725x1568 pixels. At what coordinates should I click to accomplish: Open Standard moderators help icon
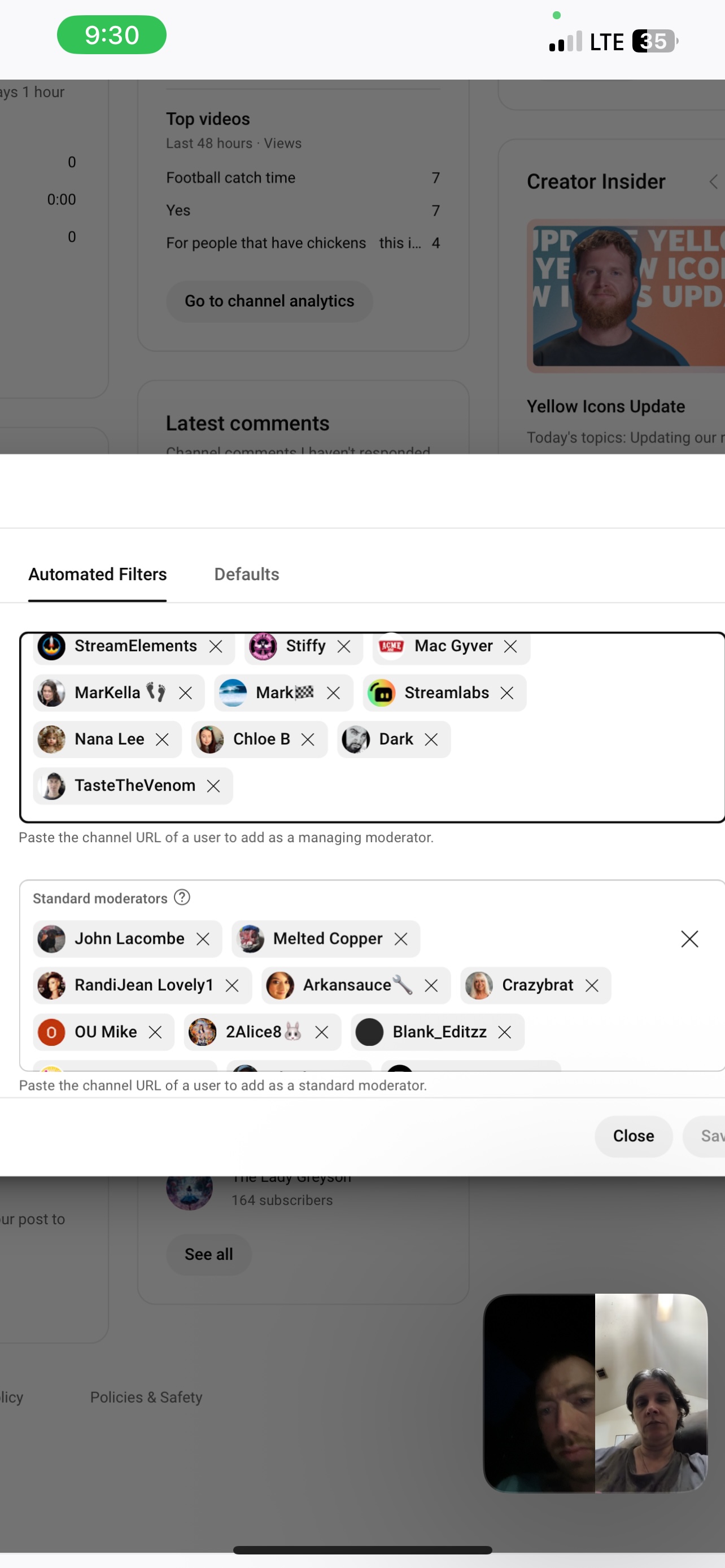182,897
